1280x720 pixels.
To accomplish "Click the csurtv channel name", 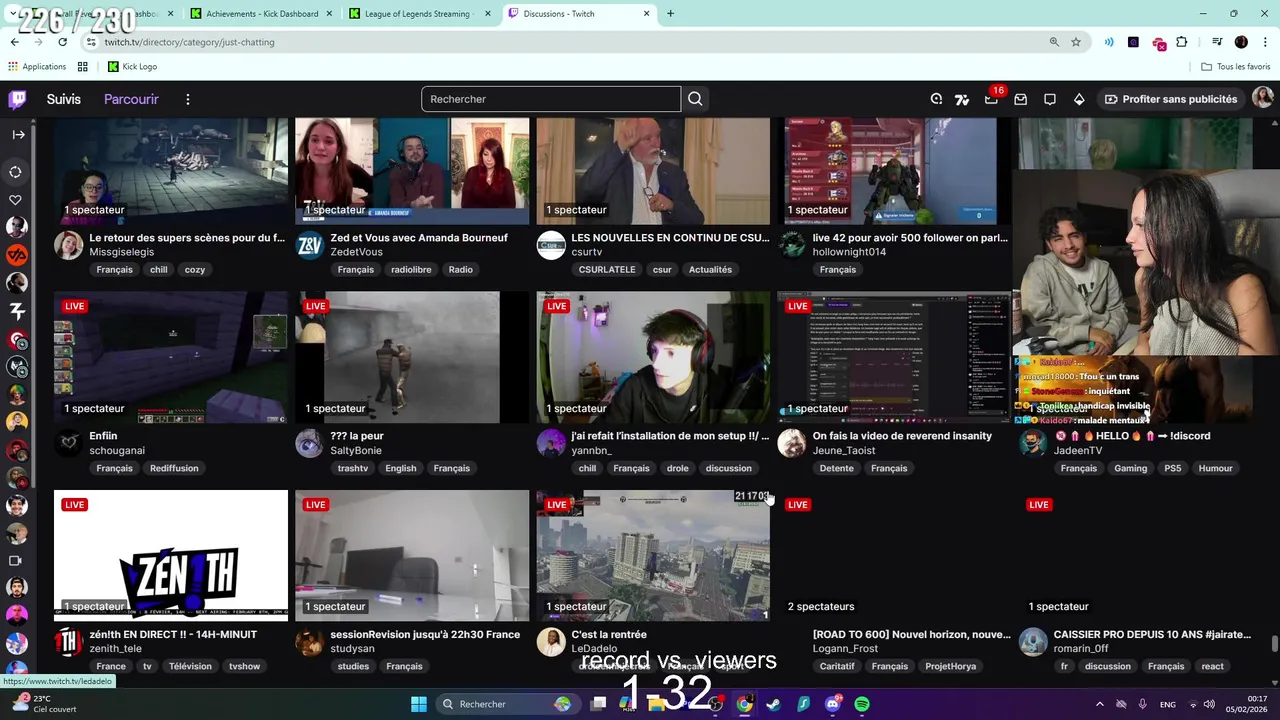I will tap(586, 253).
